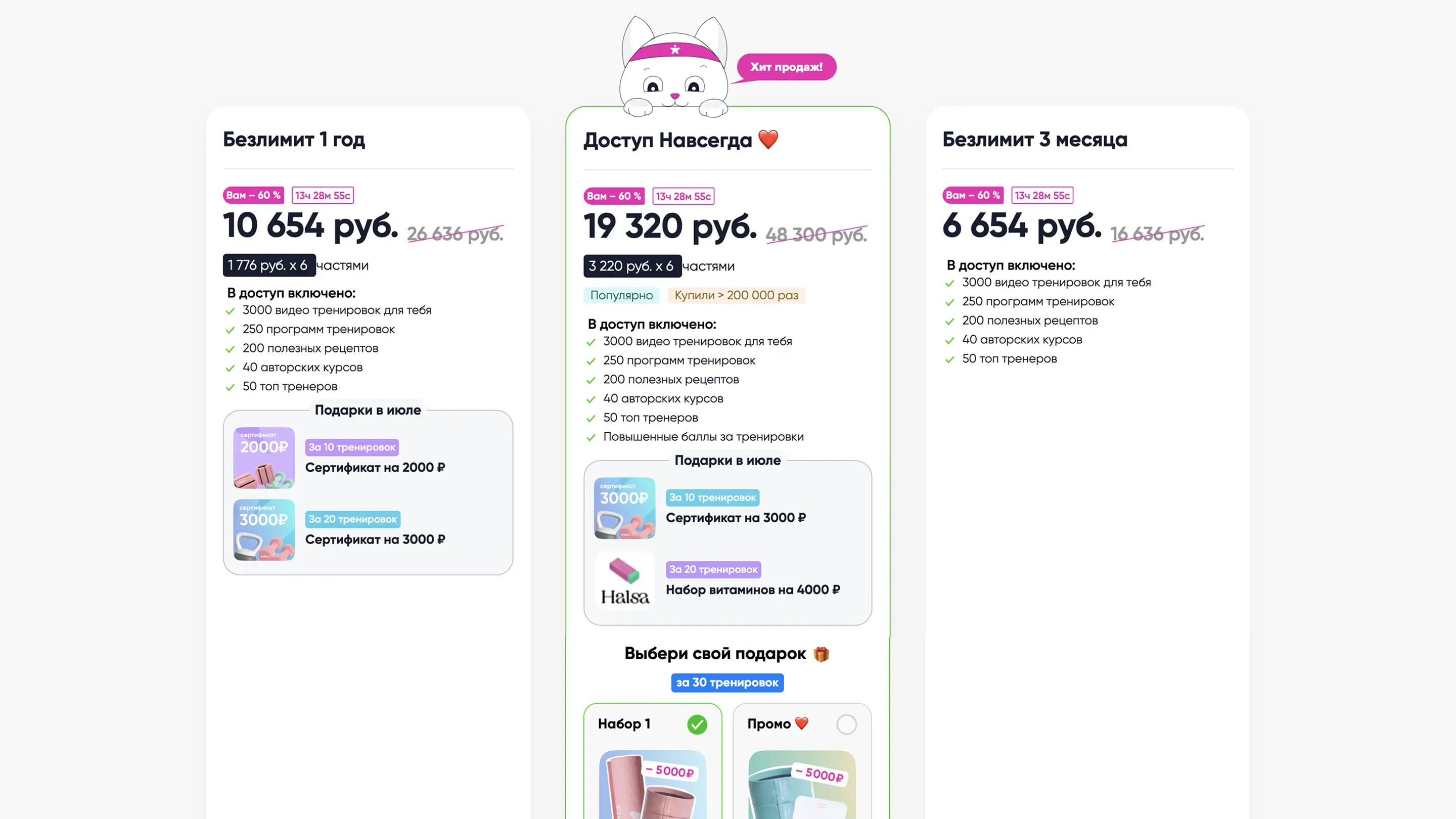
Task: Click the 1 776 руб. x 6 installment badge
Action: (268, 265)
